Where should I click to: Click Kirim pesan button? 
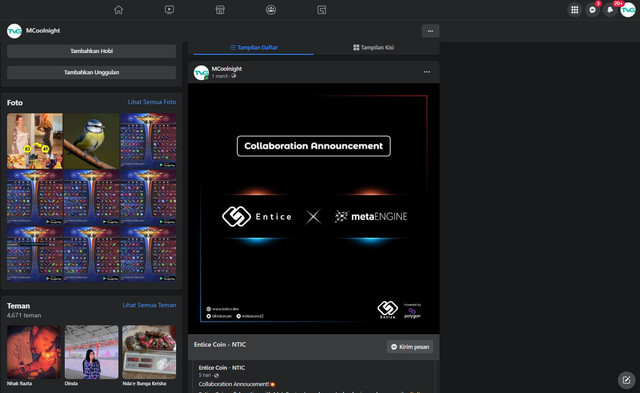(410, 347)
